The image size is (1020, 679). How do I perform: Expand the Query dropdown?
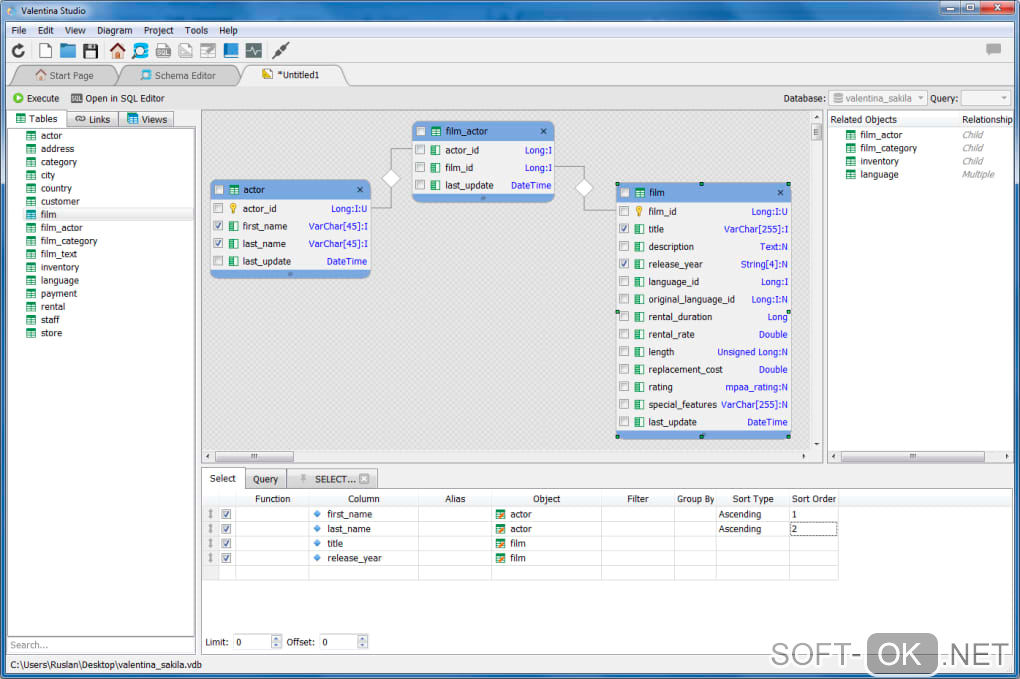coord(985,98)
